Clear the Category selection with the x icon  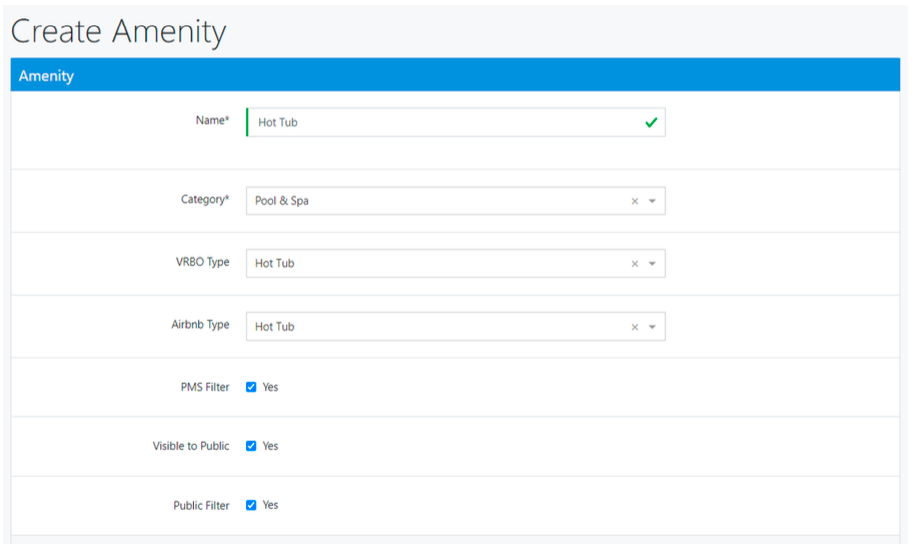(634, 201)
